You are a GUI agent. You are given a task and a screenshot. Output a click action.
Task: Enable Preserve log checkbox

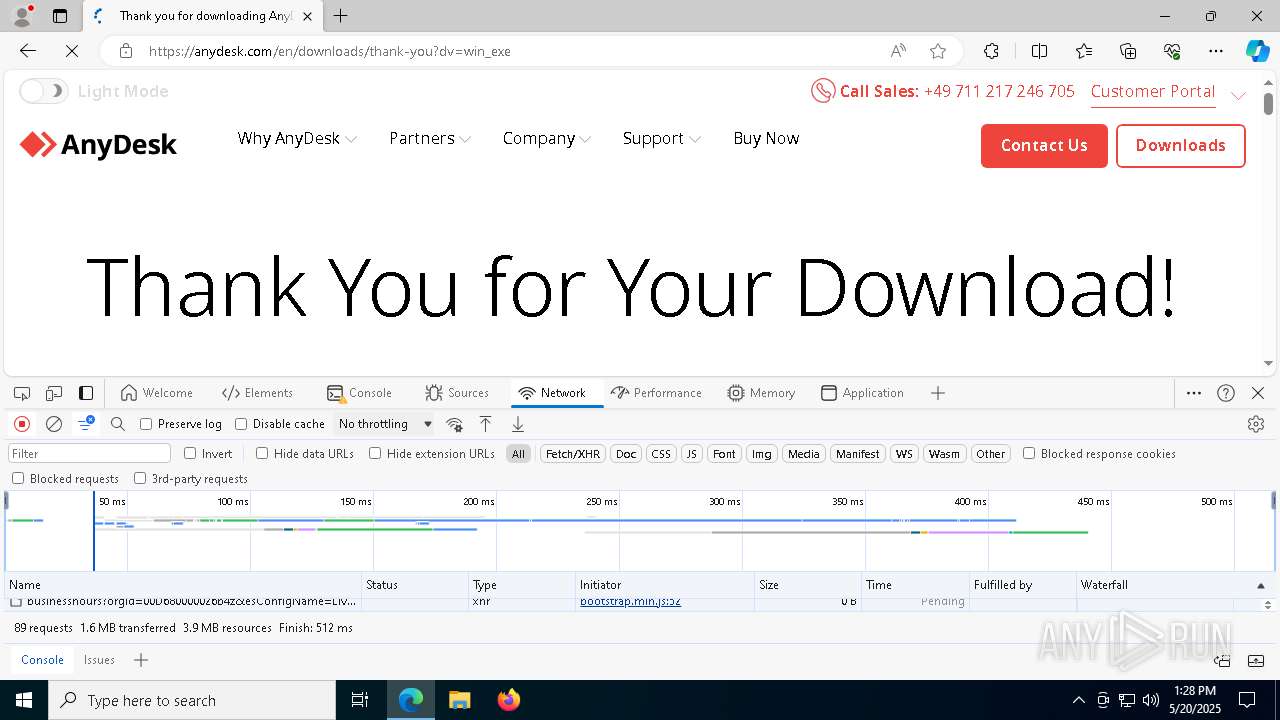click(146, 424)
